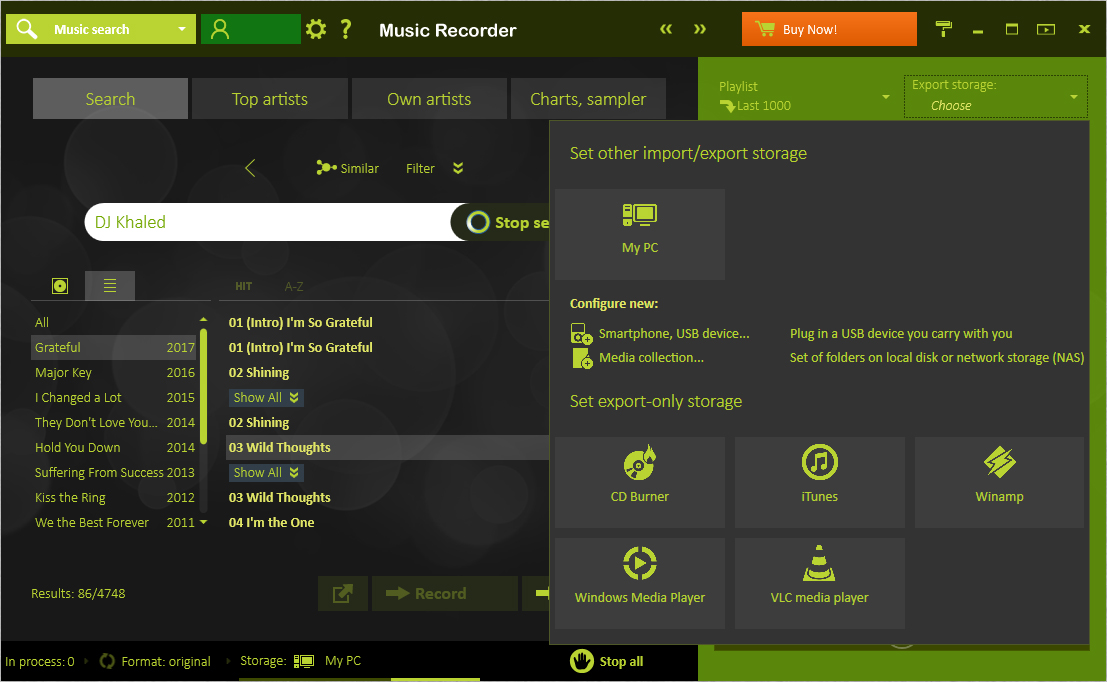Select highlighted 03 Wild Thoughts track

(388, 448)
